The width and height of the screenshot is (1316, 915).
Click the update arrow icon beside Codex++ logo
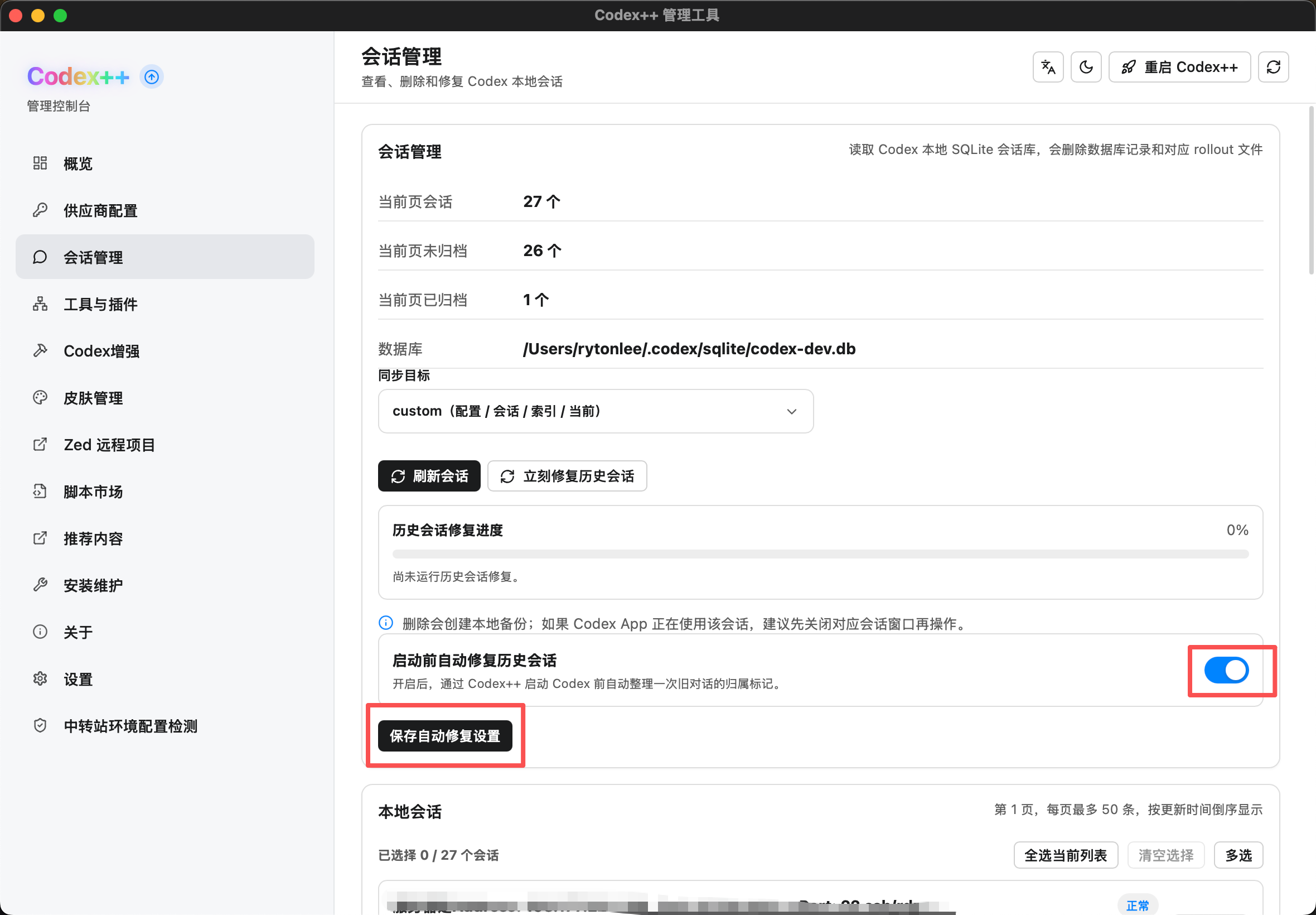(x=152, y=76)
